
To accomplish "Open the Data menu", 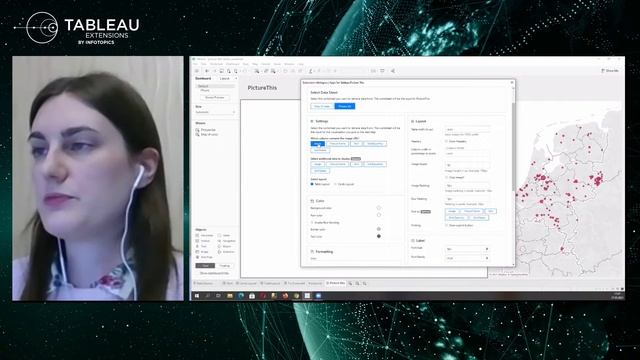I will coord(204,64).
